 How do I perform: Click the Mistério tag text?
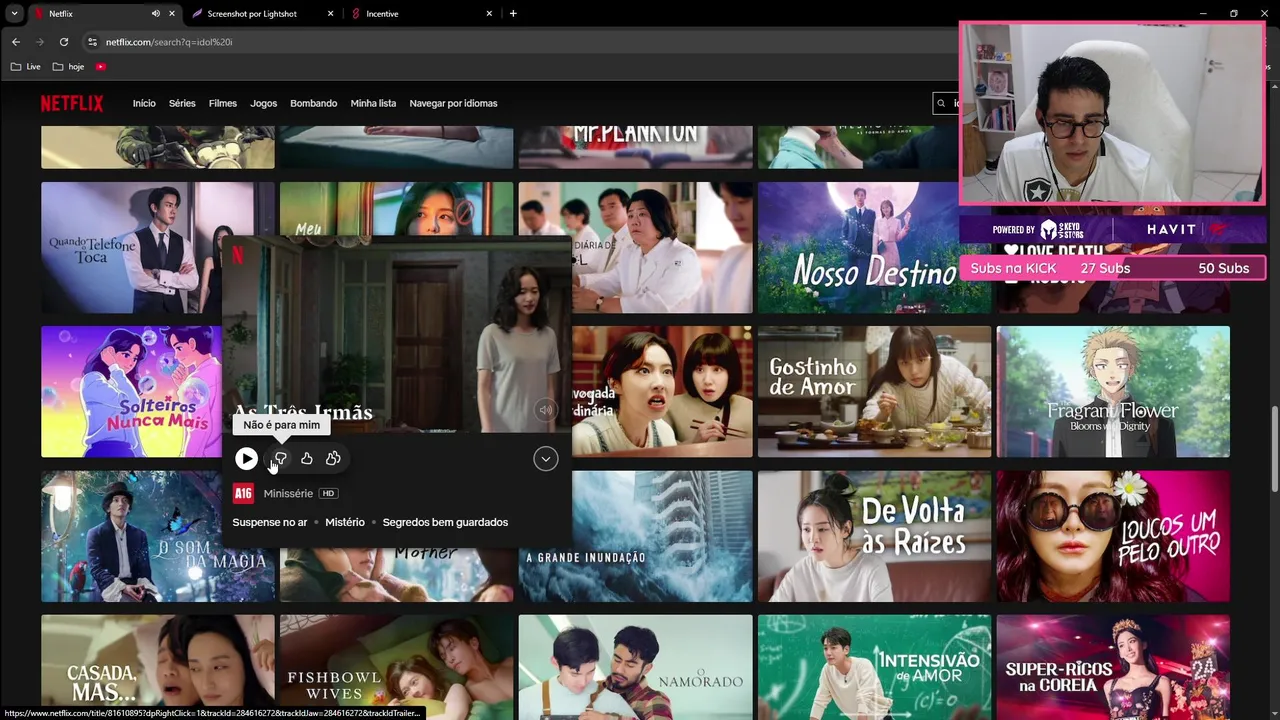pos(345,522)
